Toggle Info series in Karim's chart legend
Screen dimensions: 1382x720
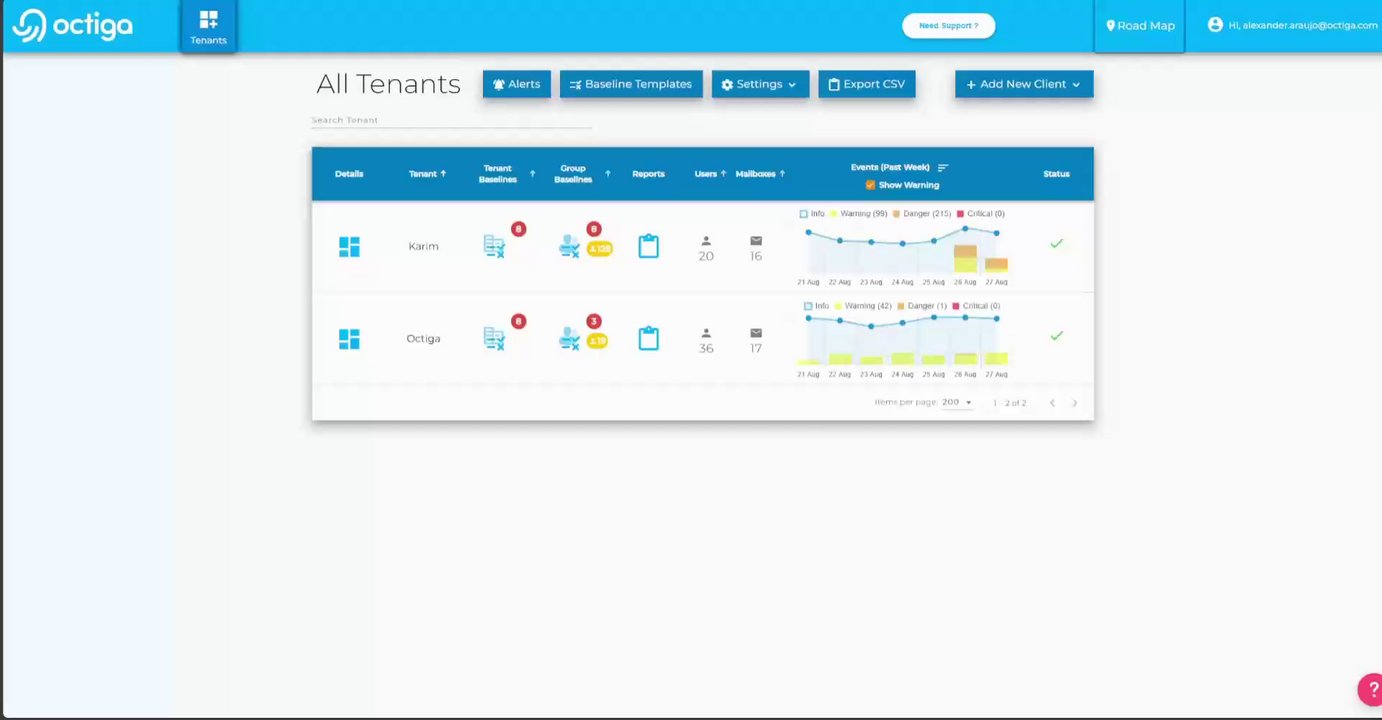[x=812, y=214]
